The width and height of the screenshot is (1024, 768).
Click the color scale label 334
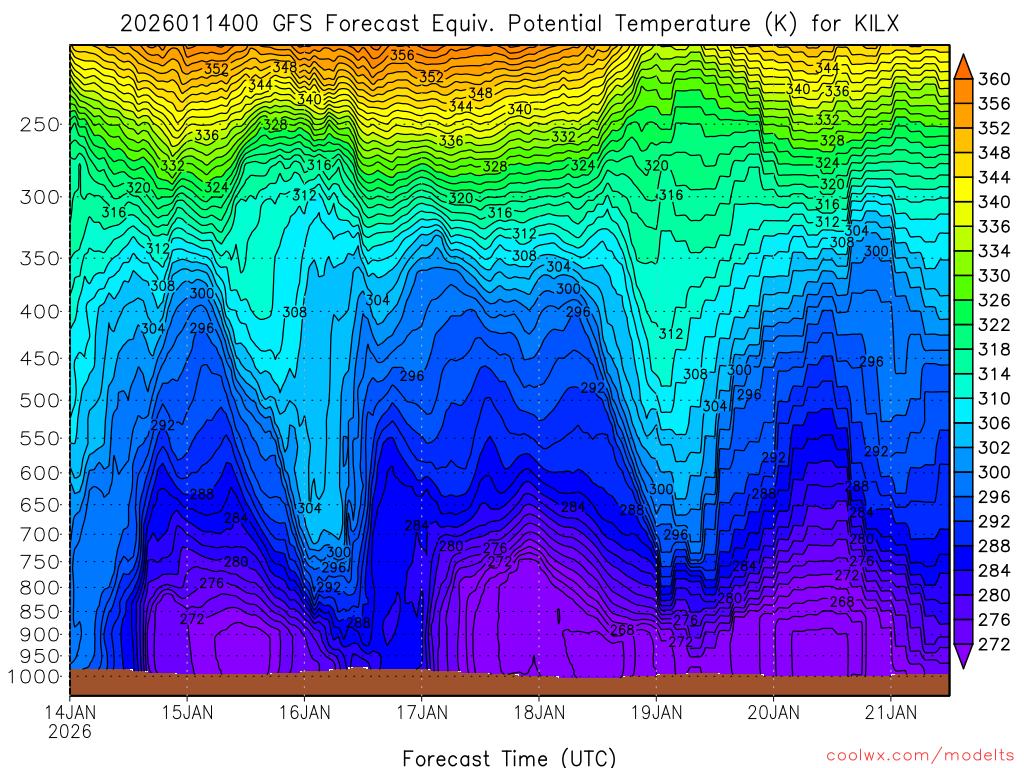tap(994, 251)
